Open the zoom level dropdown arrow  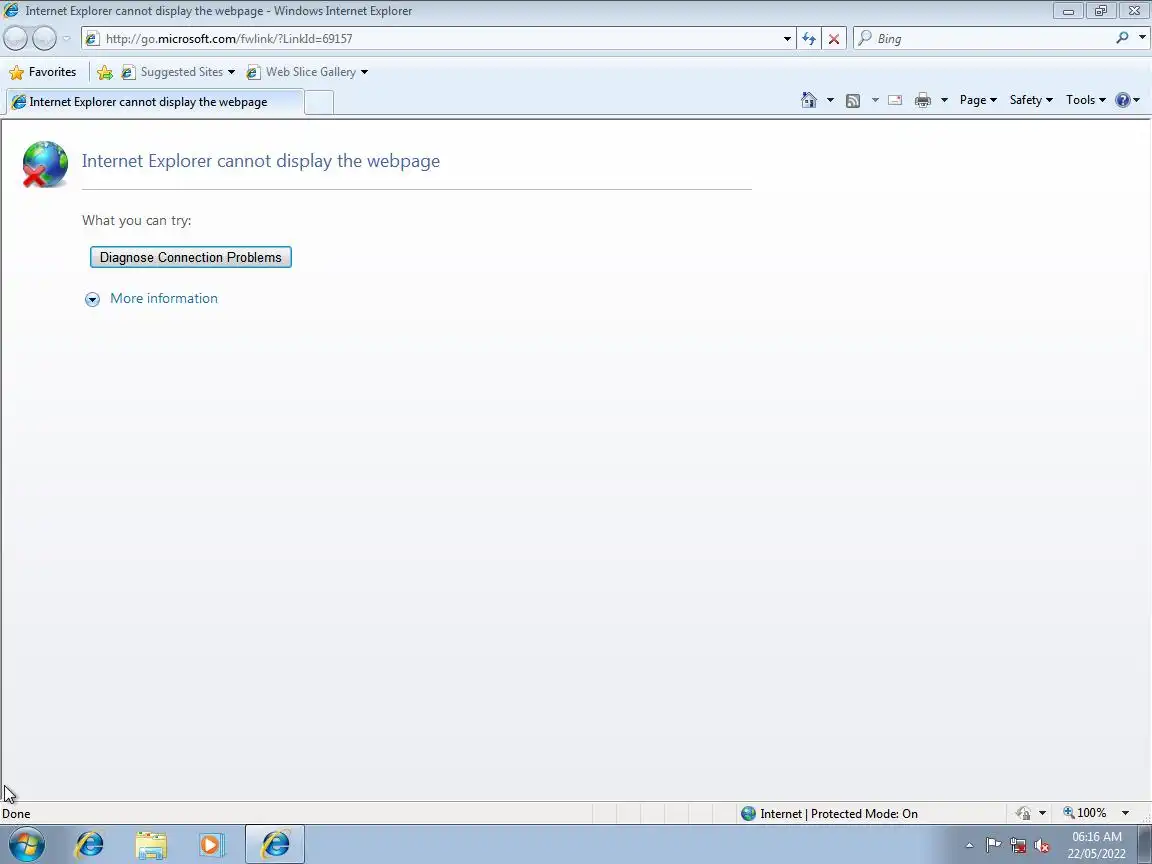pos(1125,813)
